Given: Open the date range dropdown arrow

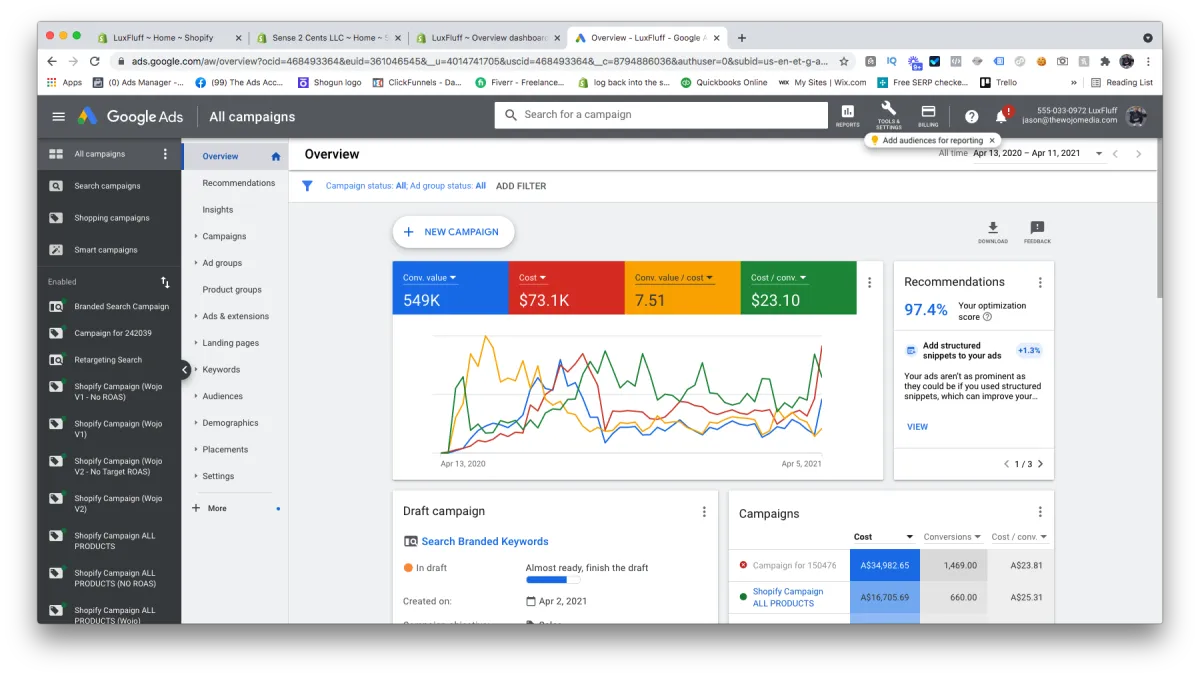Looking at the screenshot, I should tap(1099, 154).
